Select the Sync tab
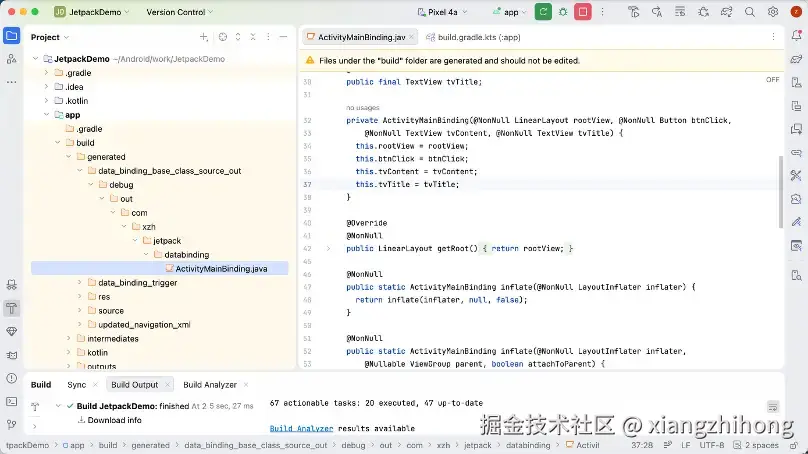Screen dimensions: 808x454 76,385
